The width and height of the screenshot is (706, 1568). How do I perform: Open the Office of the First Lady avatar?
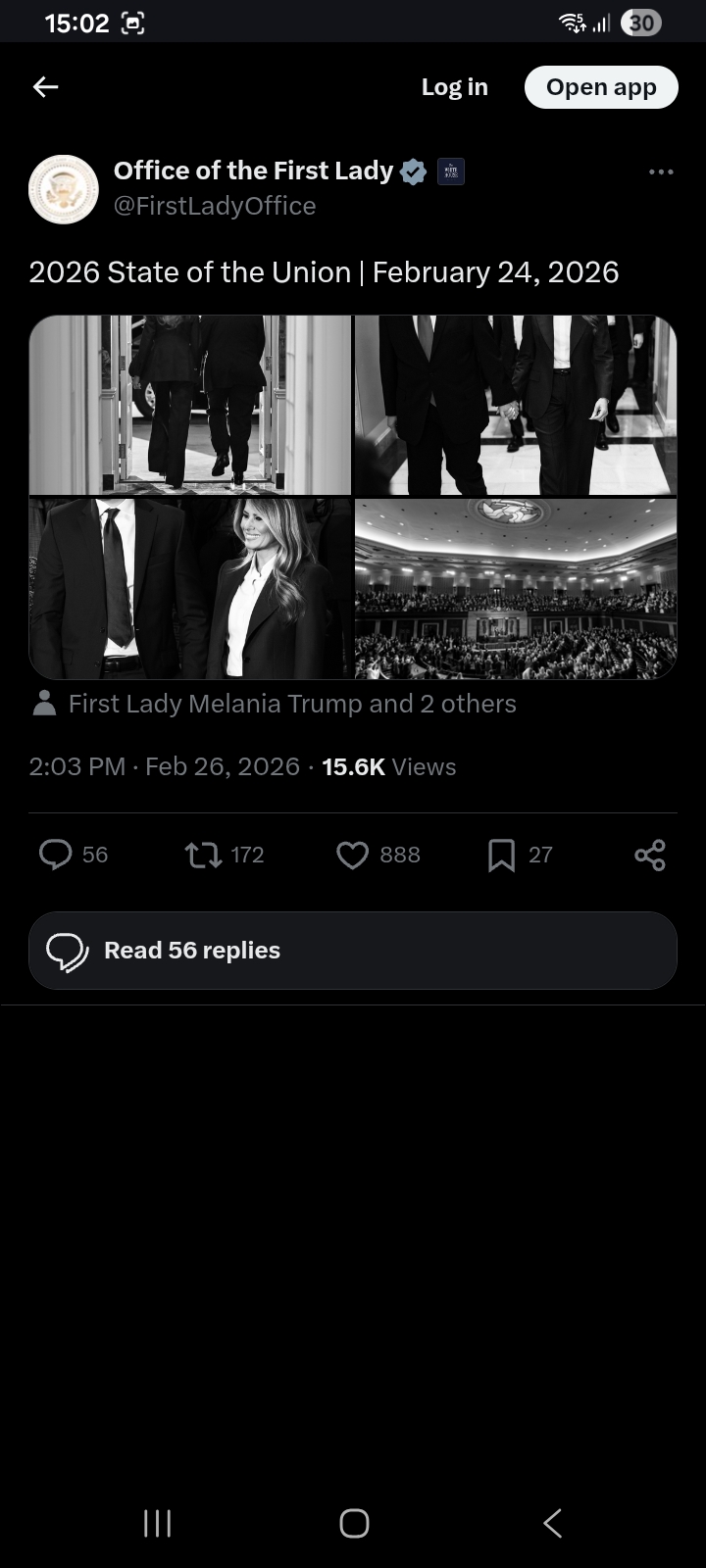pyautogui.click(x=64, y=189)
